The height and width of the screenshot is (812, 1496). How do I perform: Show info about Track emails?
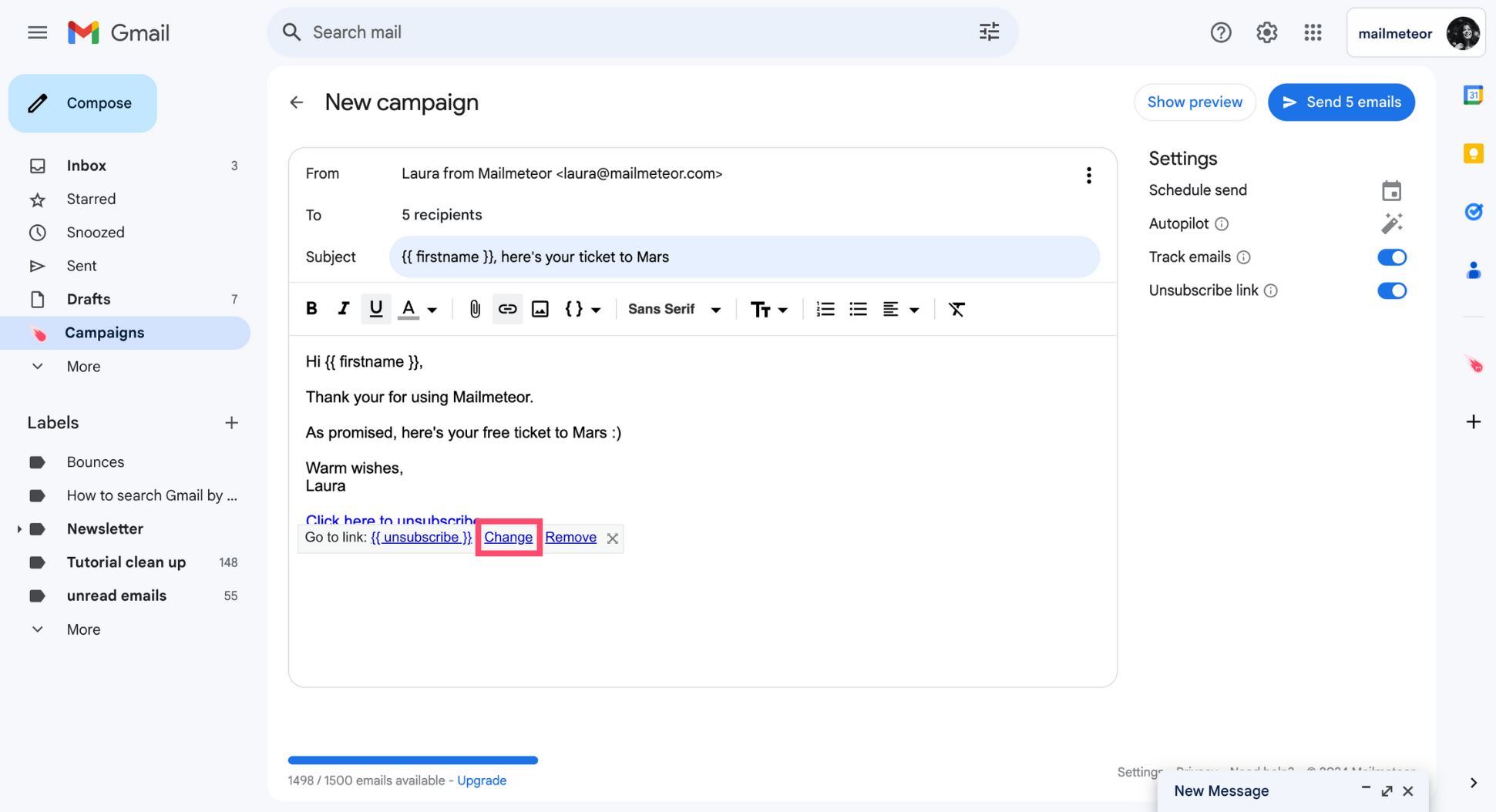[1243, 257]
